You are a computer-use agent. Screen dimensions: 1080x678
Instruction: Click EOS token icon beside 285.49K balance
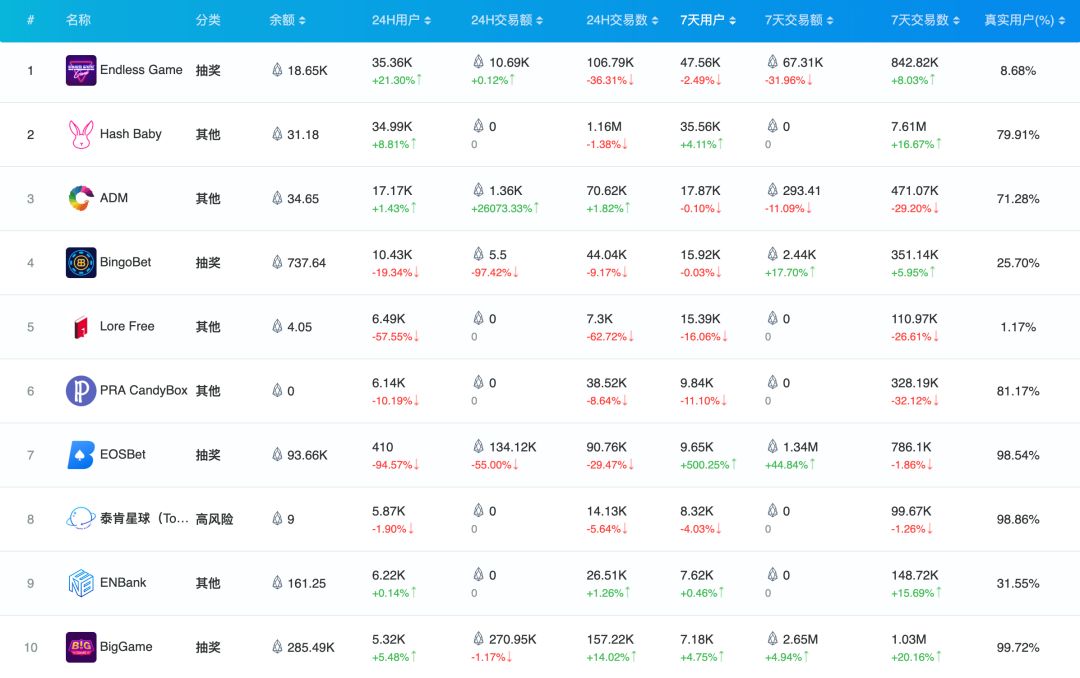coord(277,646)
